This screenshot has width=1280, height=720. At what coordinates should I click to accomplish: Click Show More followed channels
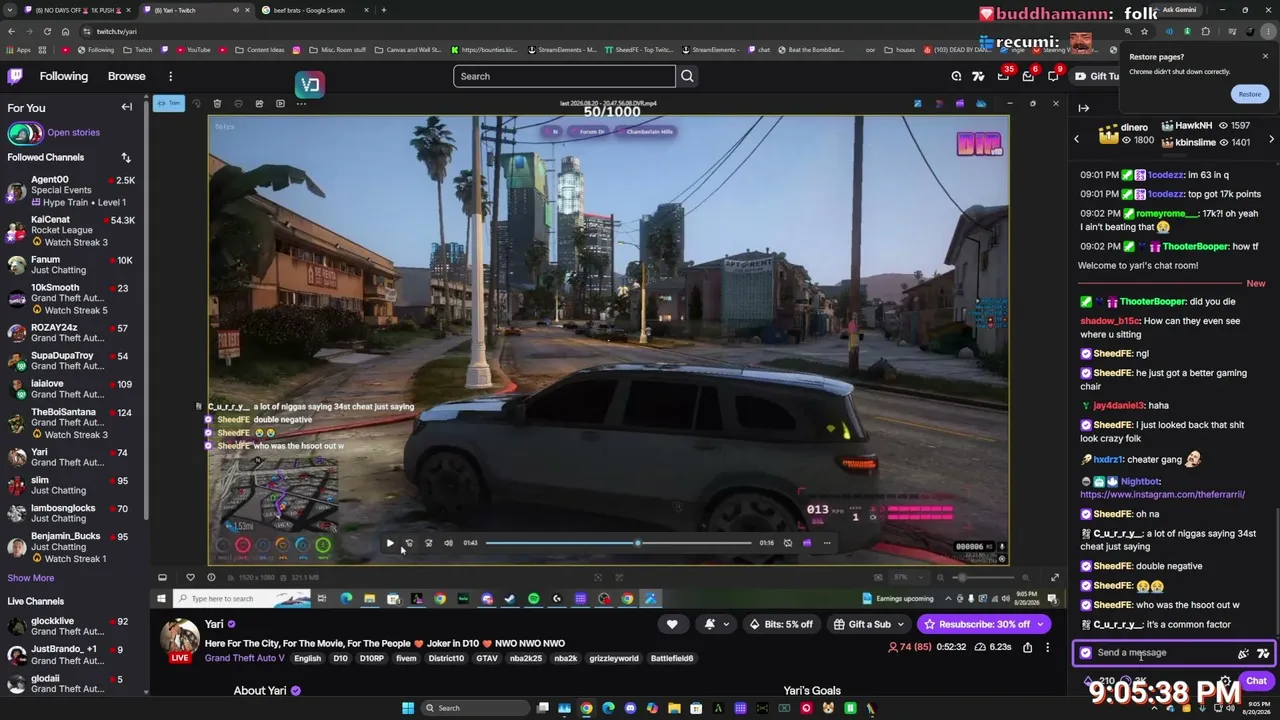click(31, 578)
